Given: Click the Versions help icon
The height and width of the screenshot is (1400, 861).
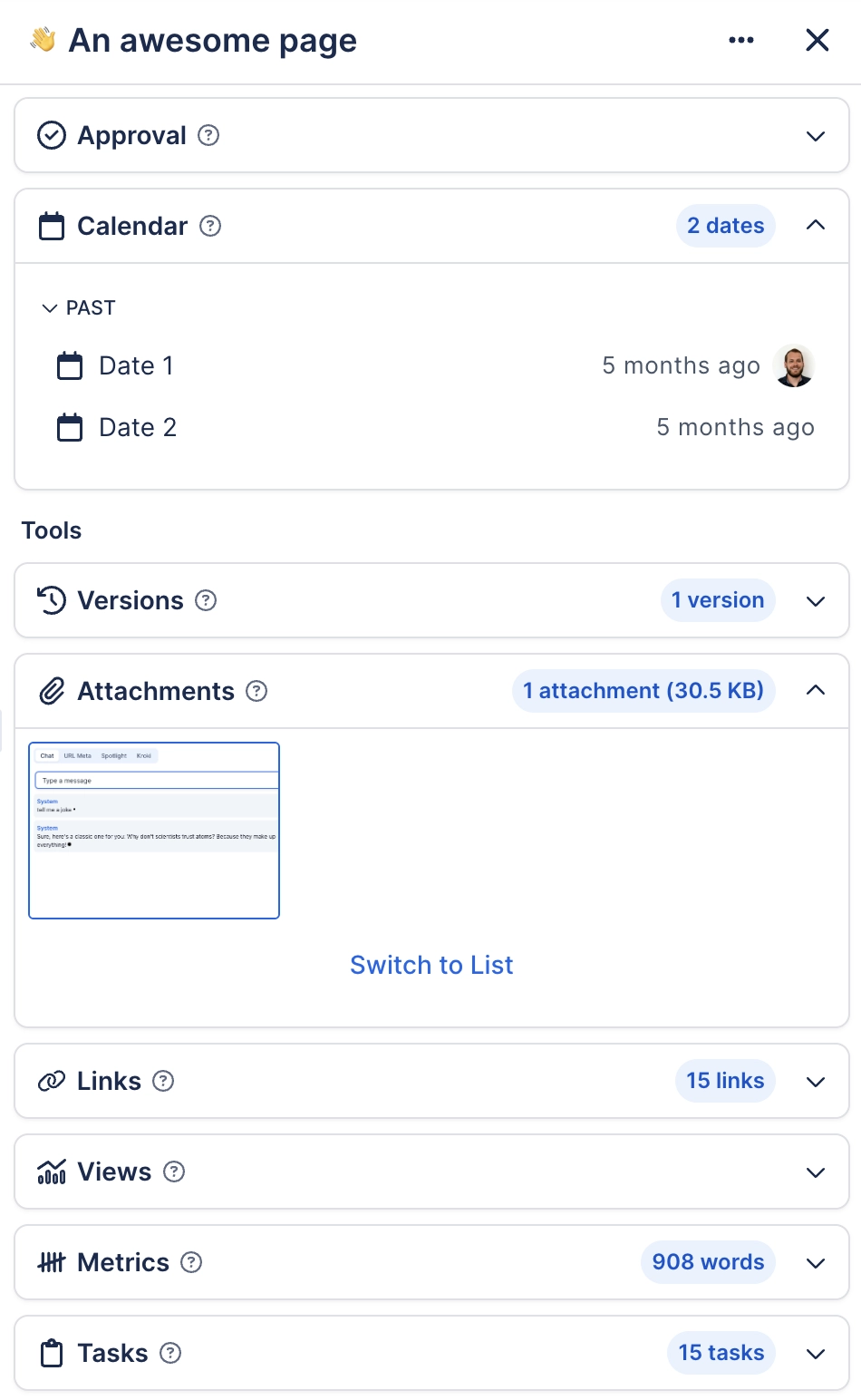Looking at the screenshot, I should 206,600.
